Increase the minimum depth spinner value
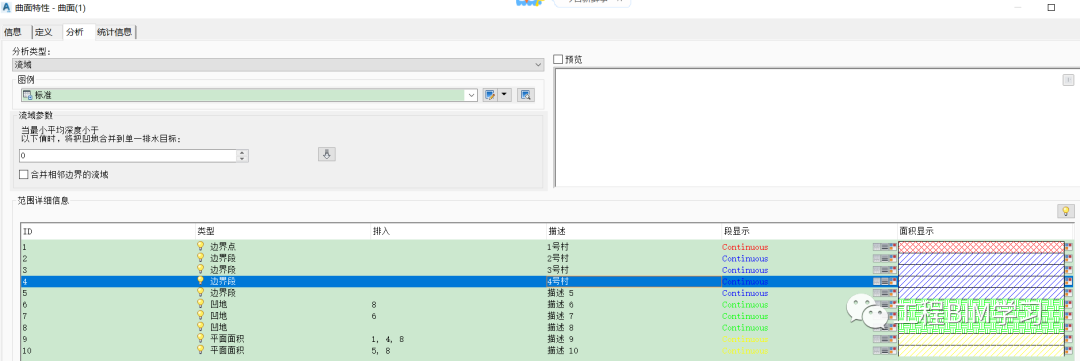Screen dimensions: 1080x361 [242, 153]
